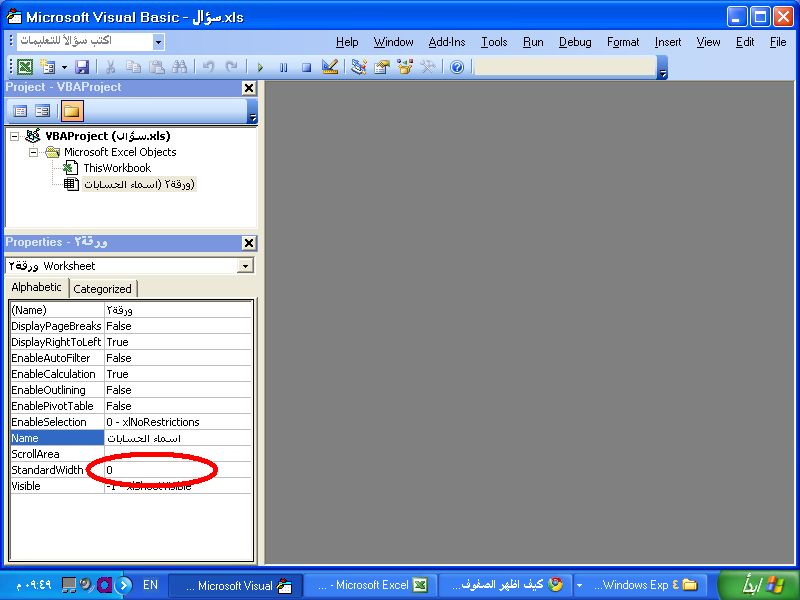Click the Break pause icon
800x600 pixels.
(x=284, y=67)
